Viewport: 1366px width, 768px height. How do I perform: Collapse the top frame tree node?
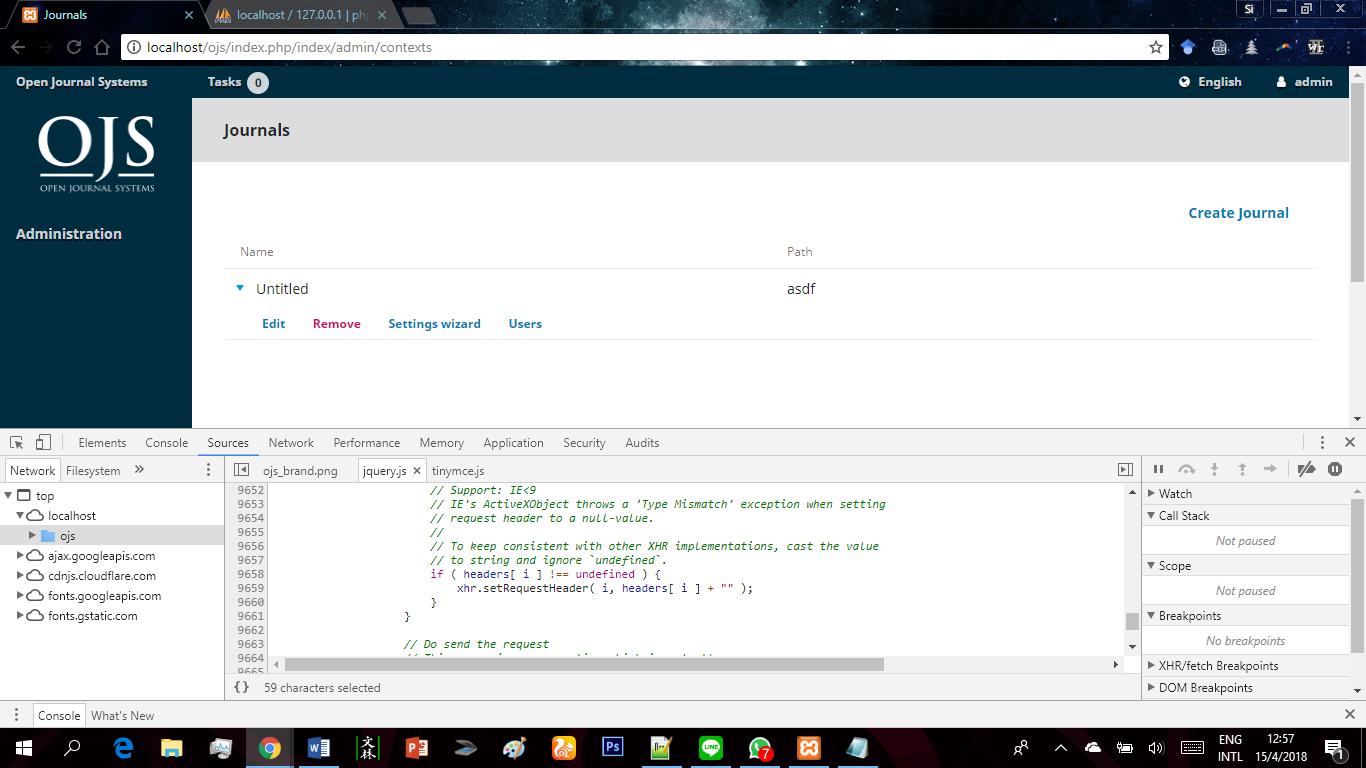pos(9,495)
